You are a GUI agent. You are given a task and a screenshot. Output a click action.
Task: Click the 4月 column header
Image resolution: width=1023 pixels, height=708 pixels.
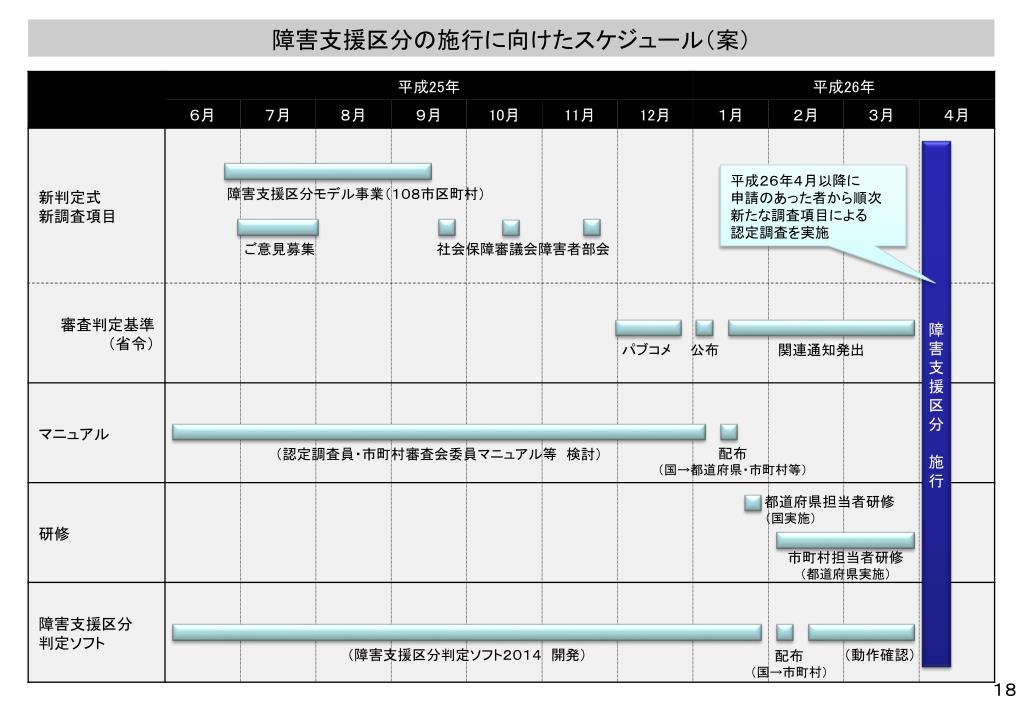[x=956, y=115]
